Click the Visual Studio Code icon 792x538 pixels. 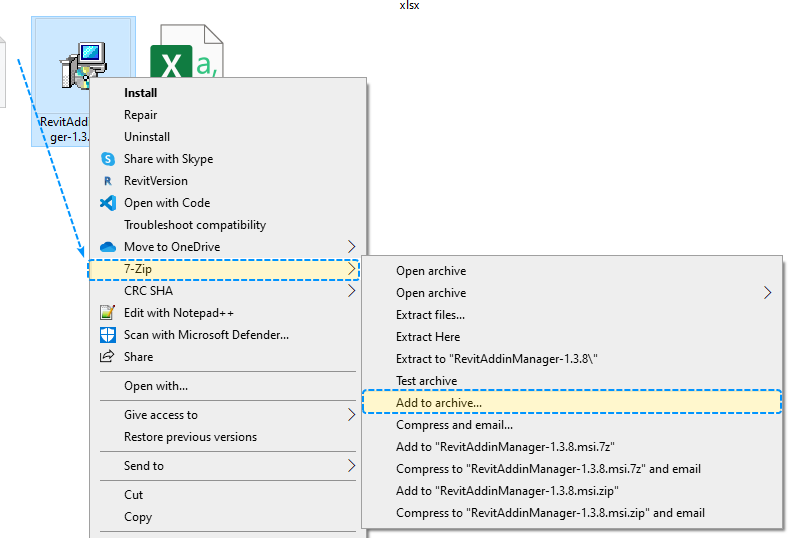[x=108, y=203]
